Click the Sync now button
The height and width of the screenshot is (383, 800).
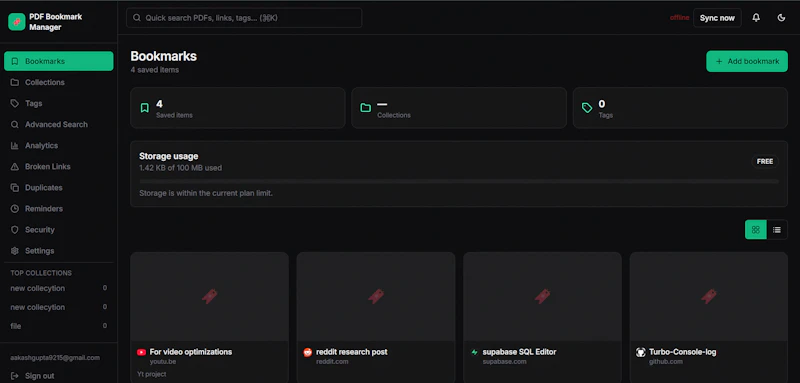717,18
